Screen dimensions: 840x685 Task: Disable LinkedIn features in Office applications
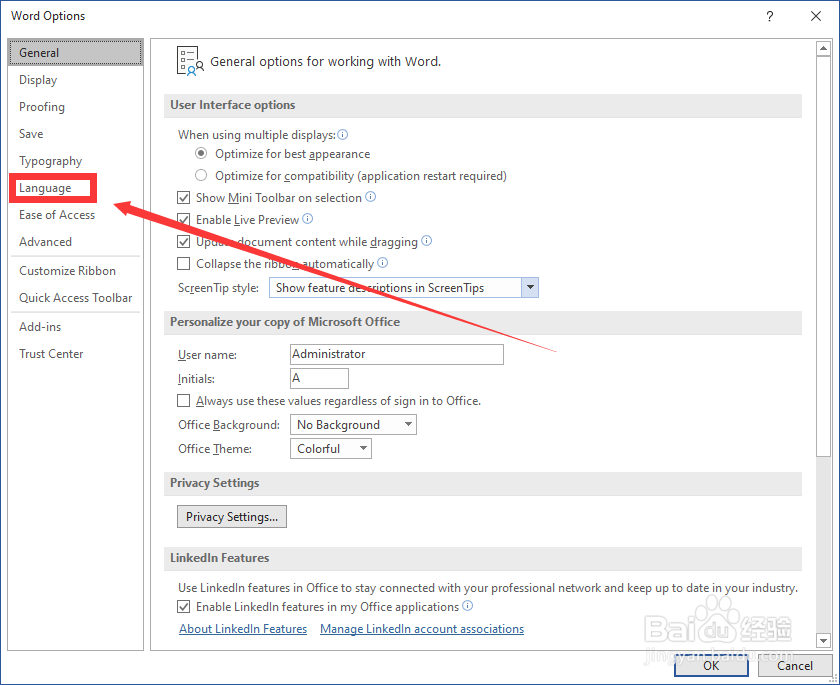click(184, 607)
